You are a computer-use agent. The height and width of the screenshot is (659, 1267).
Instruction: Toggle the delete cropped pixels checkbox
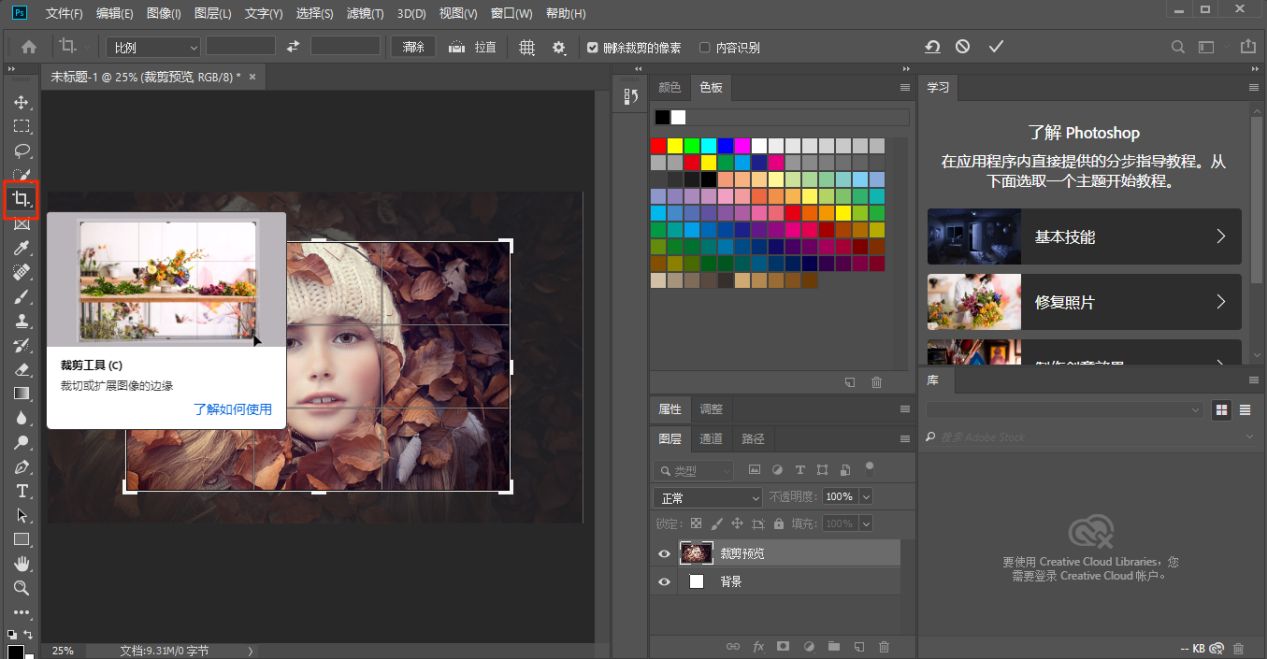593,48
